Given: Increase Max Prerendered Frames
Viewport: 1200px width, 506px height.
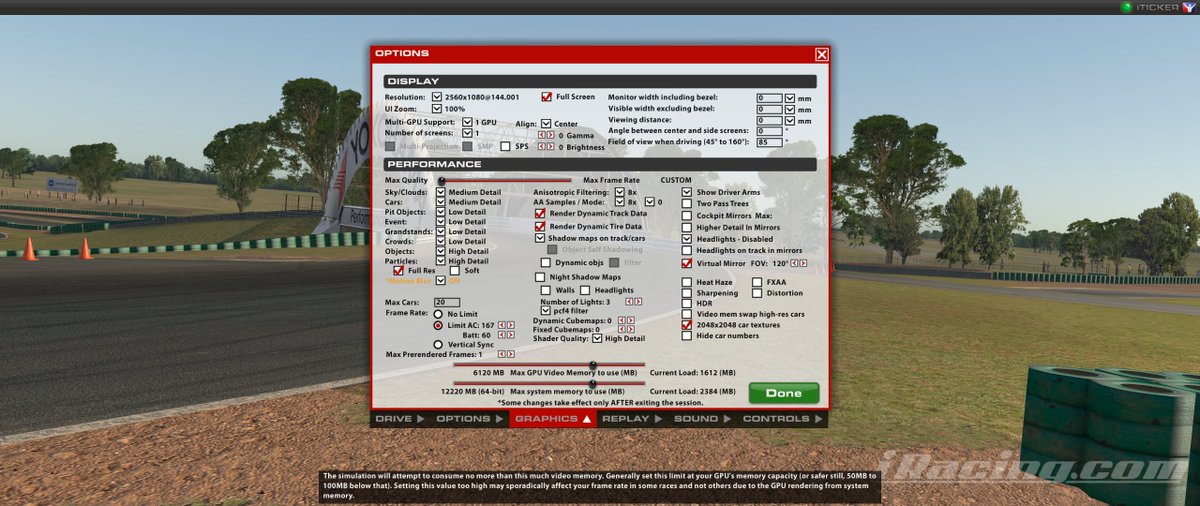Looking at the screenshot, I should (x=510, y=354).
